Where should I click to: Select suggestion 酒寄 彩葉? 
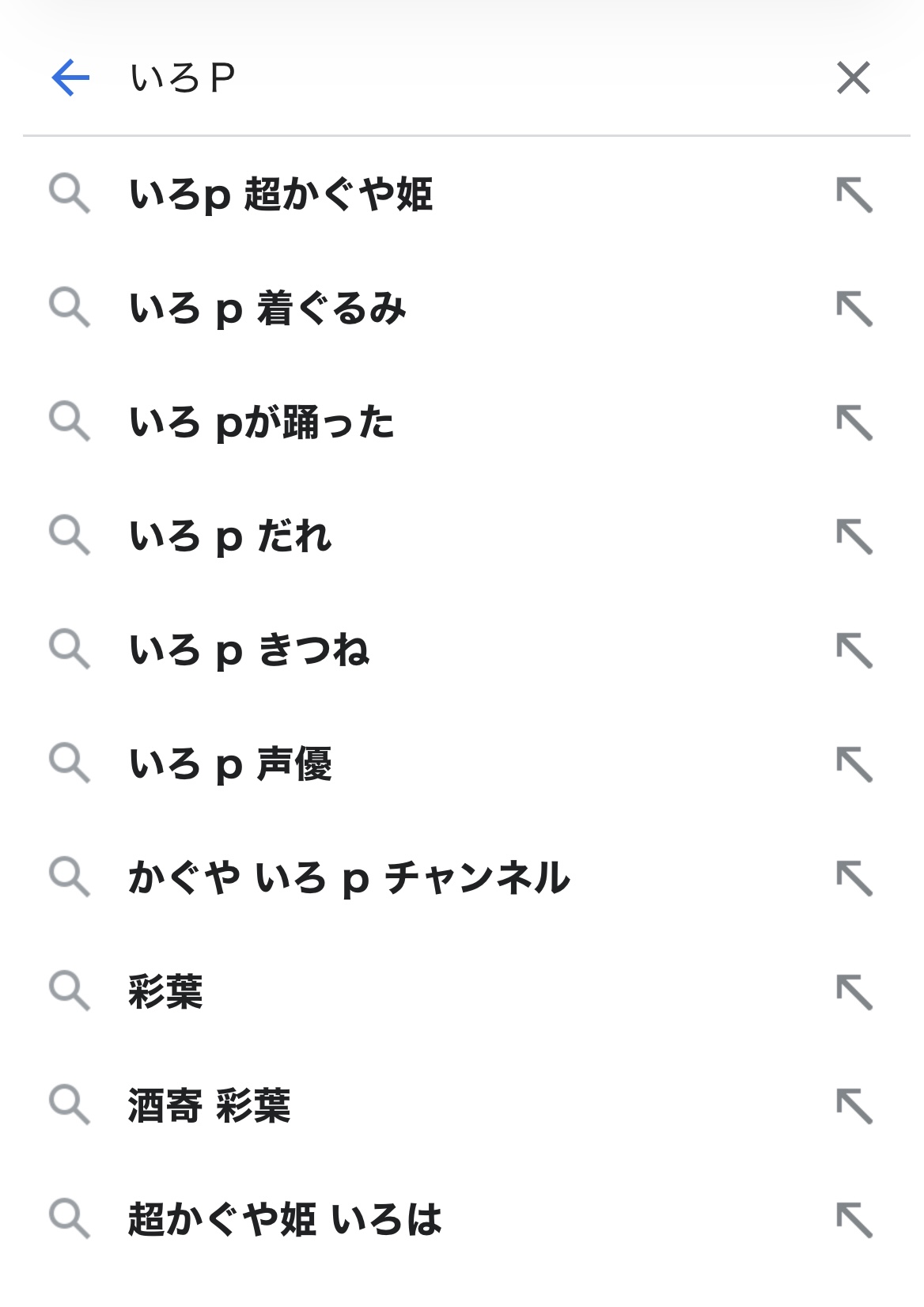tap(209, 1106)
